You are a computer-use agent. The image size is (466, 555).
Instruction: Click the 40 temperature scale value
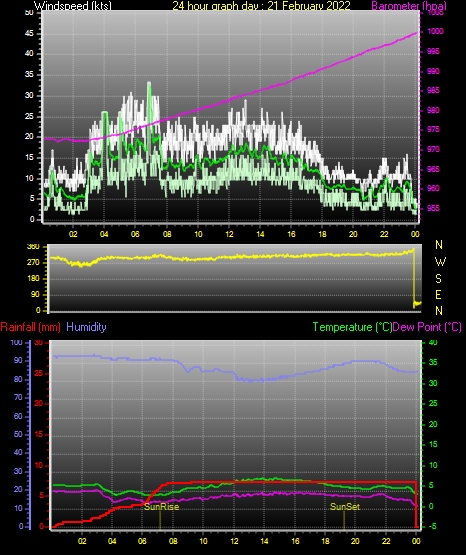433,342
